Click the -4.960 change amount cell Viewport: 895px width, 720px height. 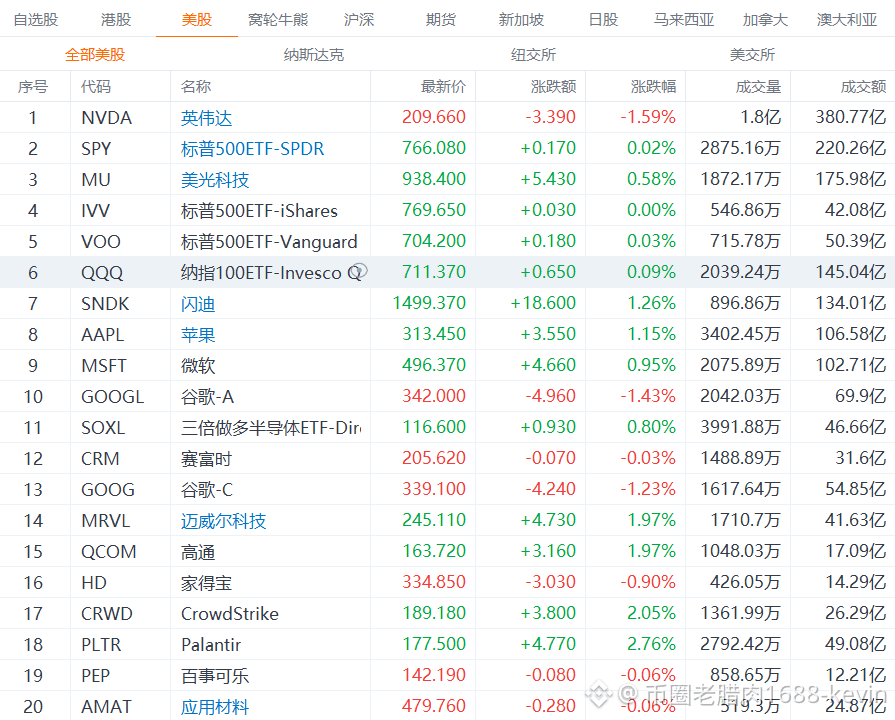(x=551, y=396)
